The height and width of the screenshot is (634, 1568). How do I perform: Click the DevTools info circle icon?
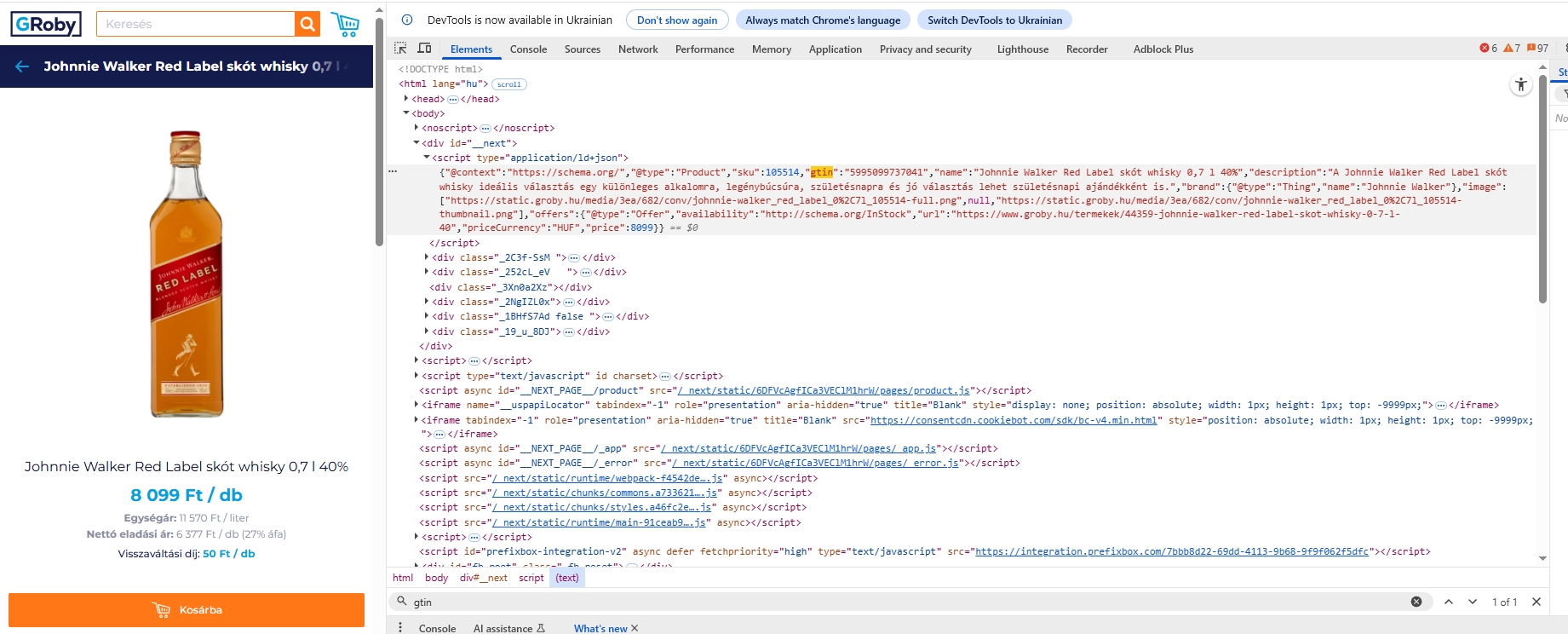[407, 20]
